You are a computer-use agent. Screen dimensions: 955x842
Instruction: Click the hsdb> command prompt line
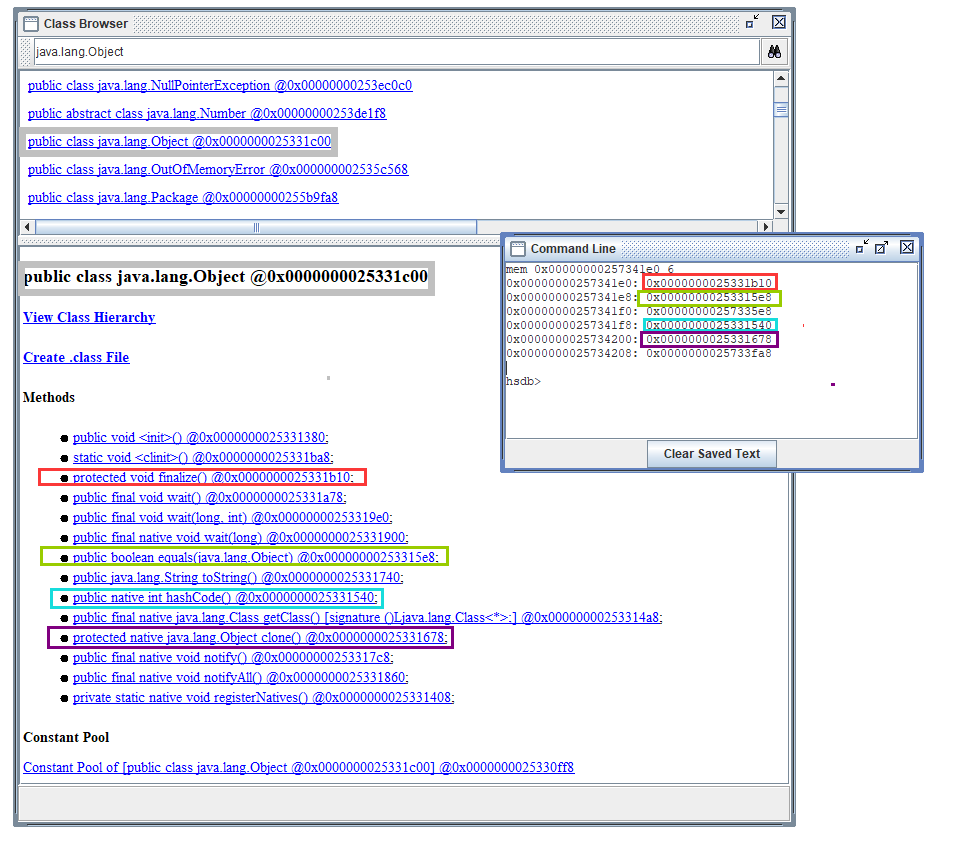pos(523,381)
